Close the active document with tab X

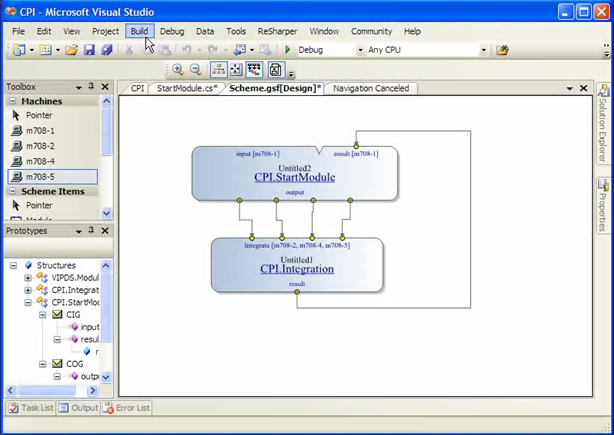(x=583, y=88)
